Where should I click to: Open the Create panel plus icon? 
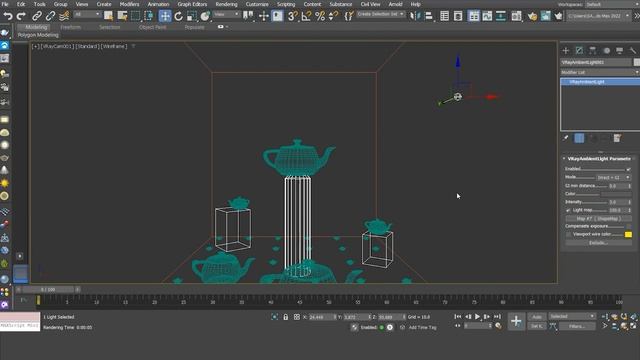[x=566, y=51]
